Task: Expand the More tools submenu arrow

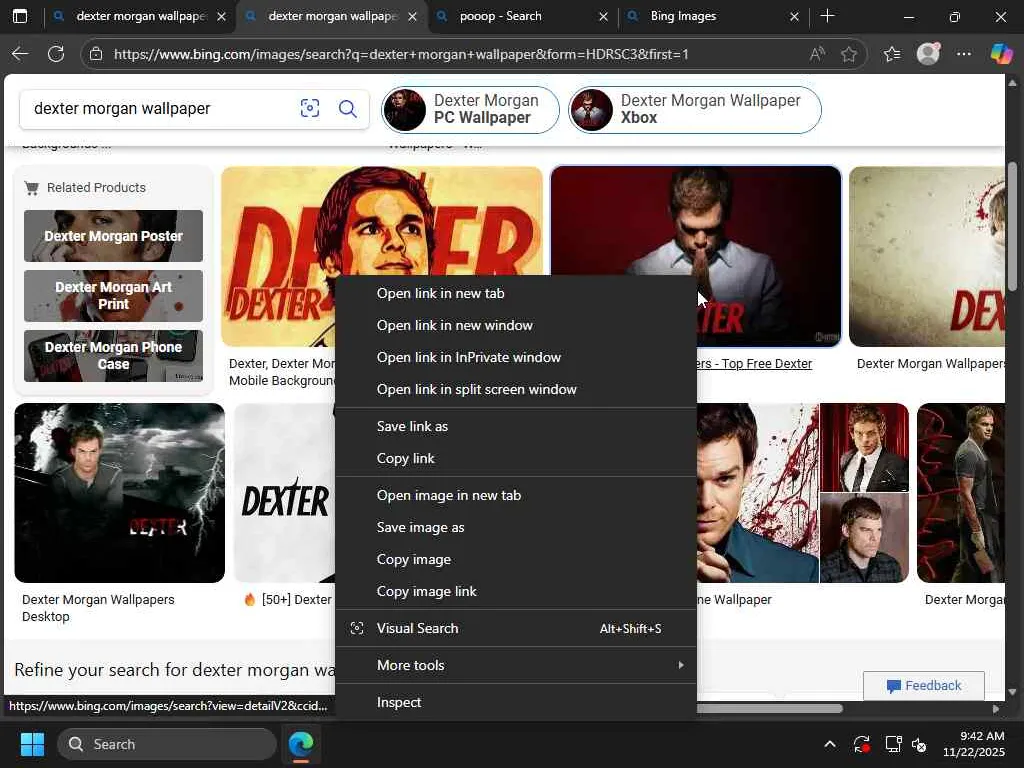Action: click(680, 665)
